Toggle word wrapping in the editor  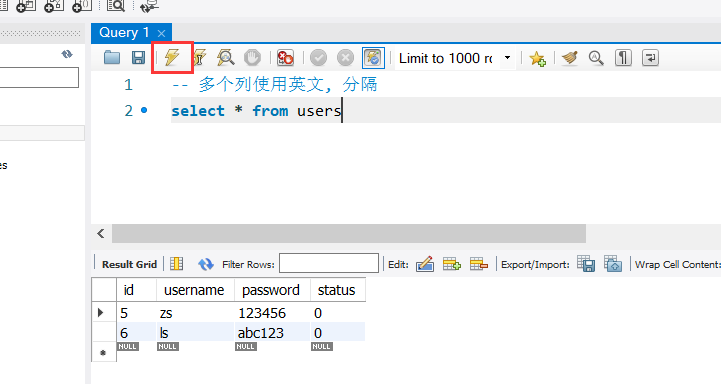pyautogui.click(x=650, y=58)
